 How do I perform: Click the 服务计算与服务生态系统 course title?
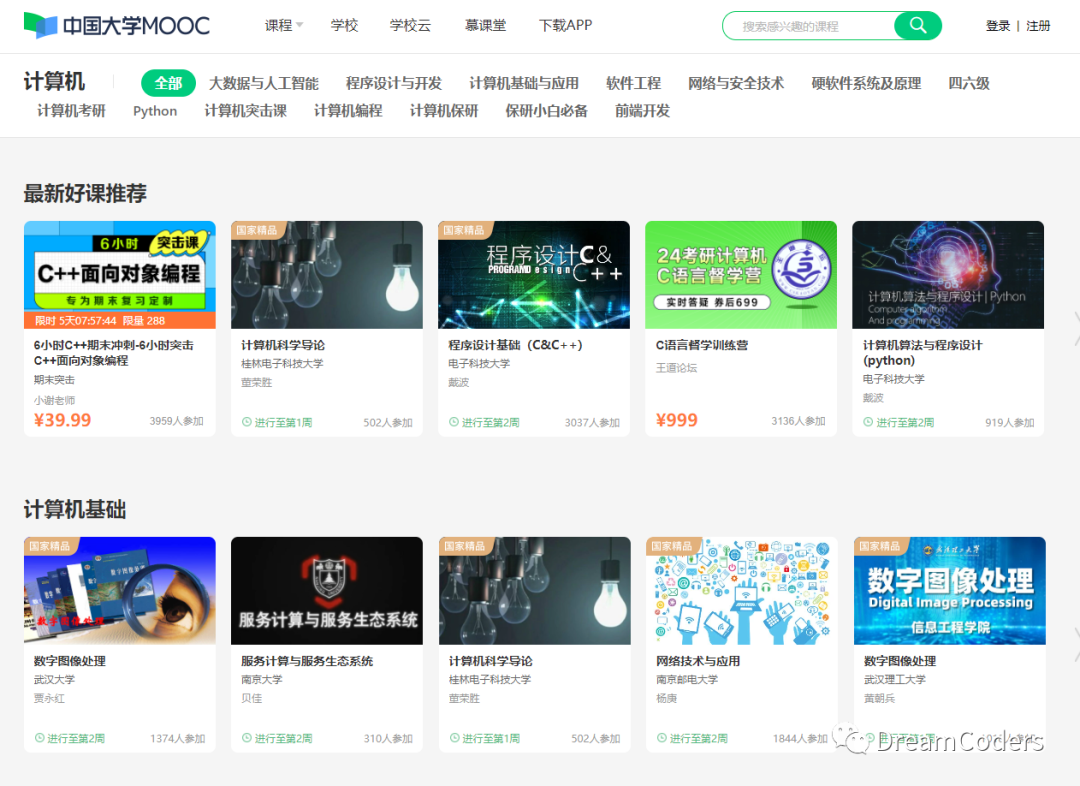[x=307, y=661]
